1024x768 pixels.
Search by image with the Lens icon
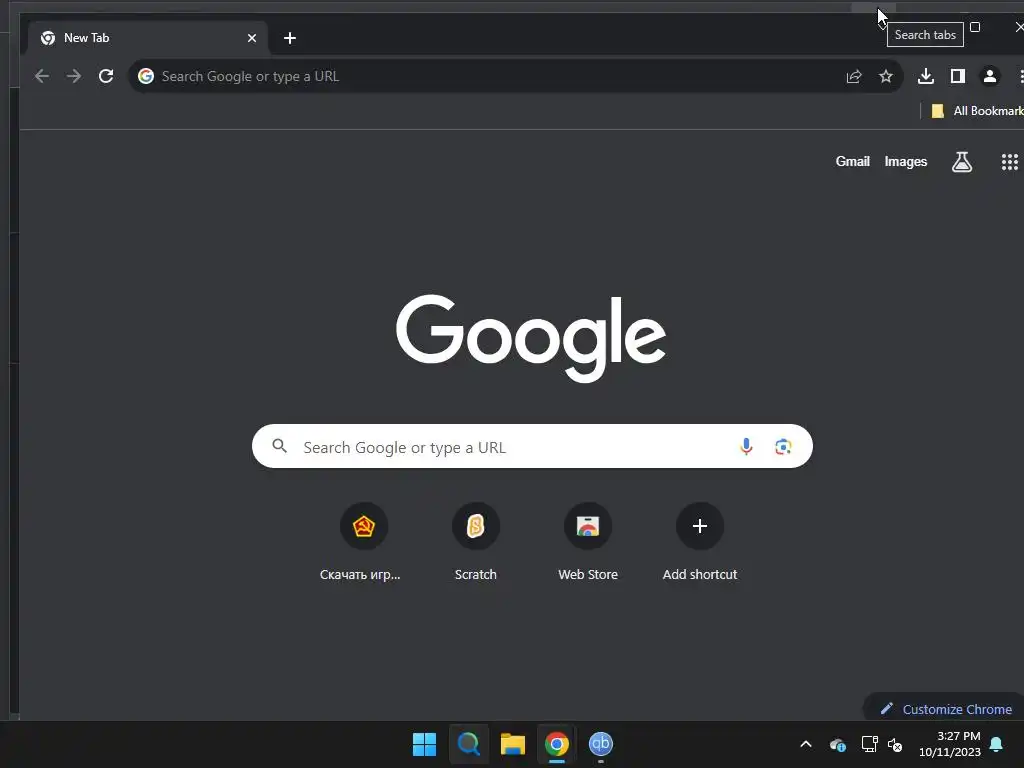coord(783,447)
